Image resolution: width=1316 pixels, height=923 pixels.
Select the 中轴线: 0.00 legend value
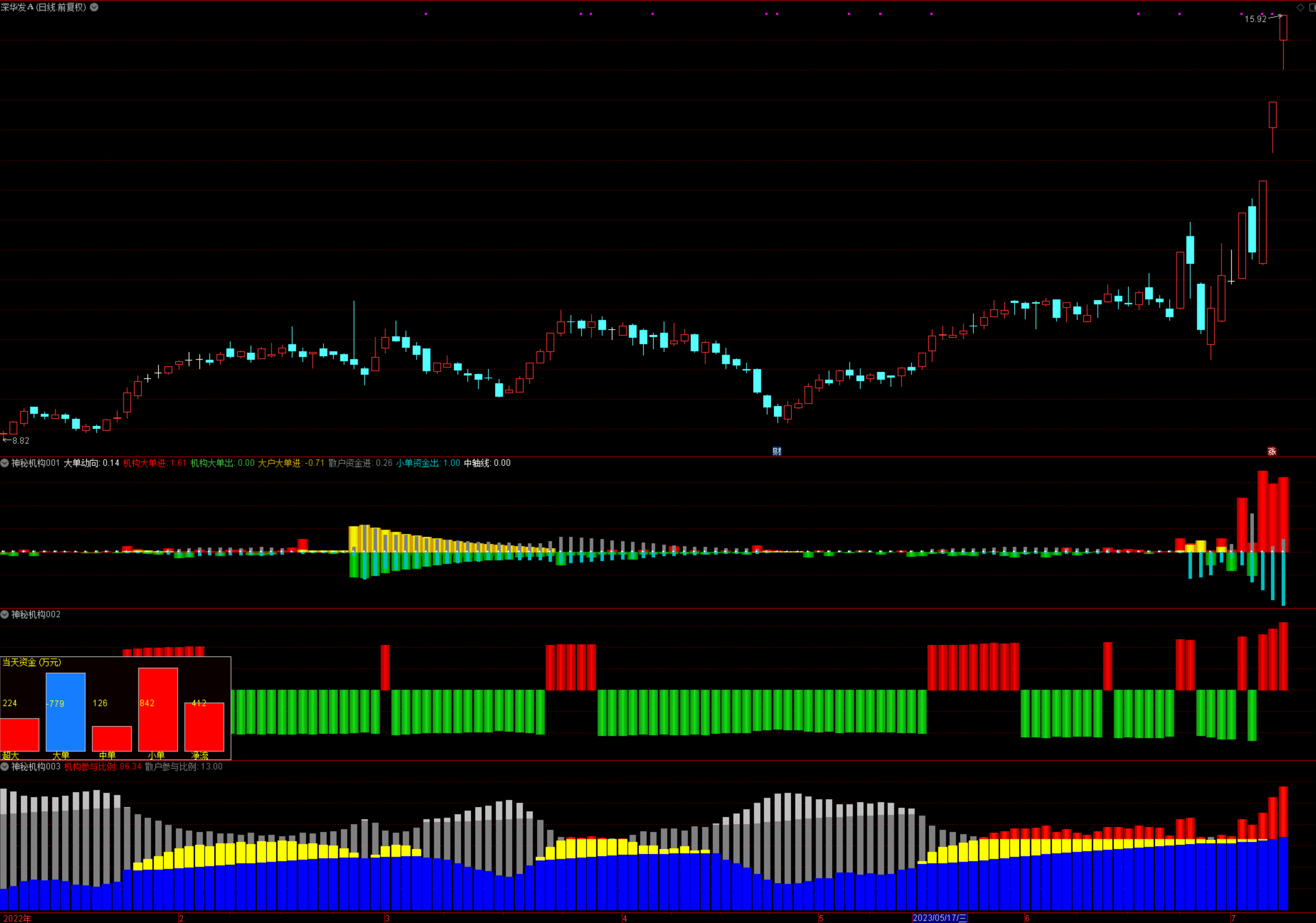tap(487, 463)
